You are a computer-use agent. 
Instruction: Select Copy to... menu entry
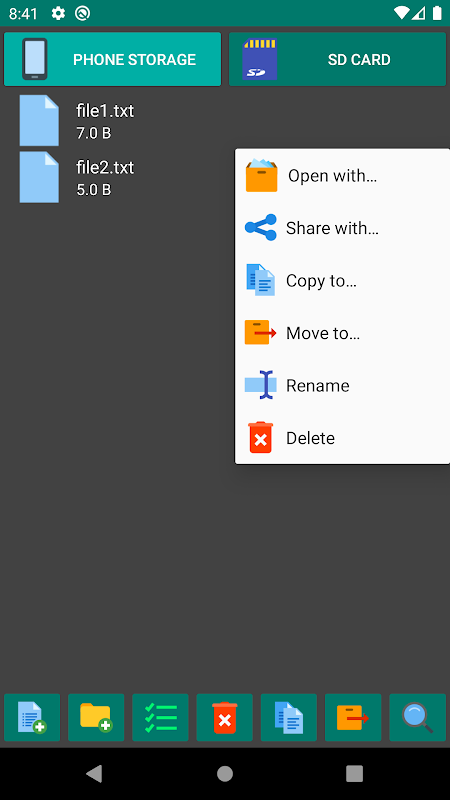[x=342, y=281]
